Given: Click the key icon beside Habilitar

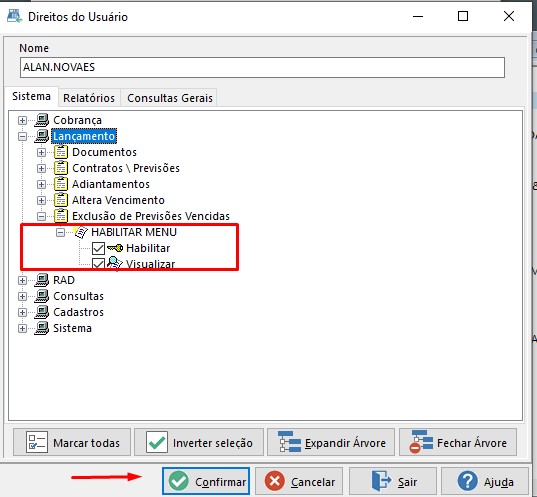Looking at the screenshot, I should tap(115, 248).
